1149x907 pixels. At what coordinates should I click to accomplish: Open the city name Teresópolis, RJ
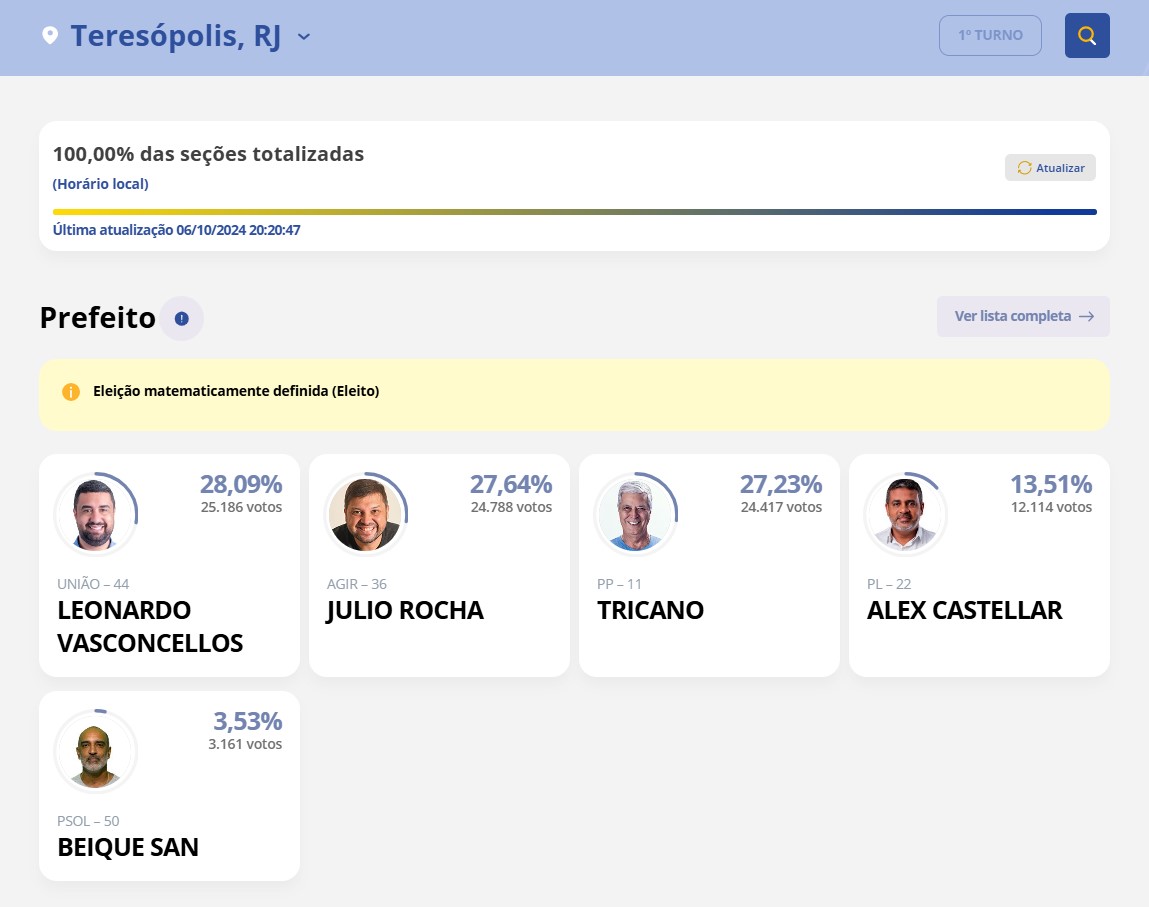click(175, 35)
